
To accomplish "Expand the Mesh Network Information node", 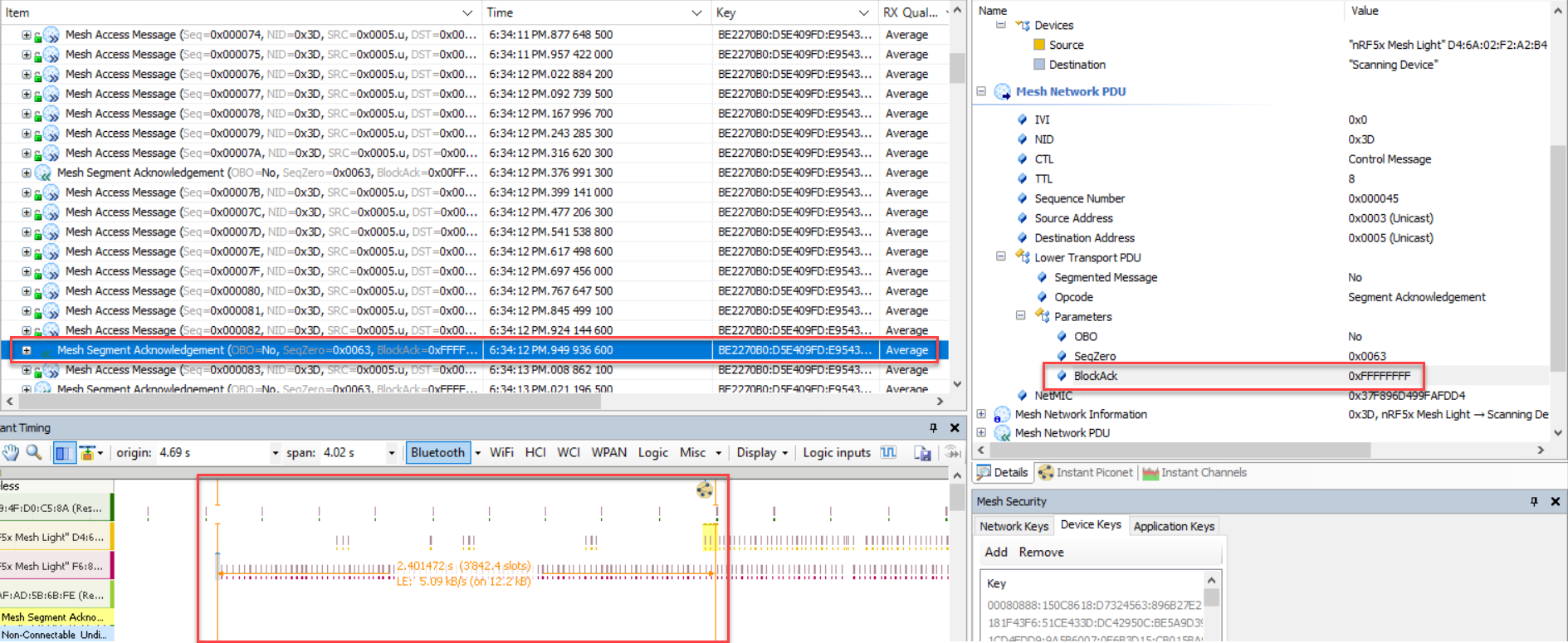I will [981, 414].
